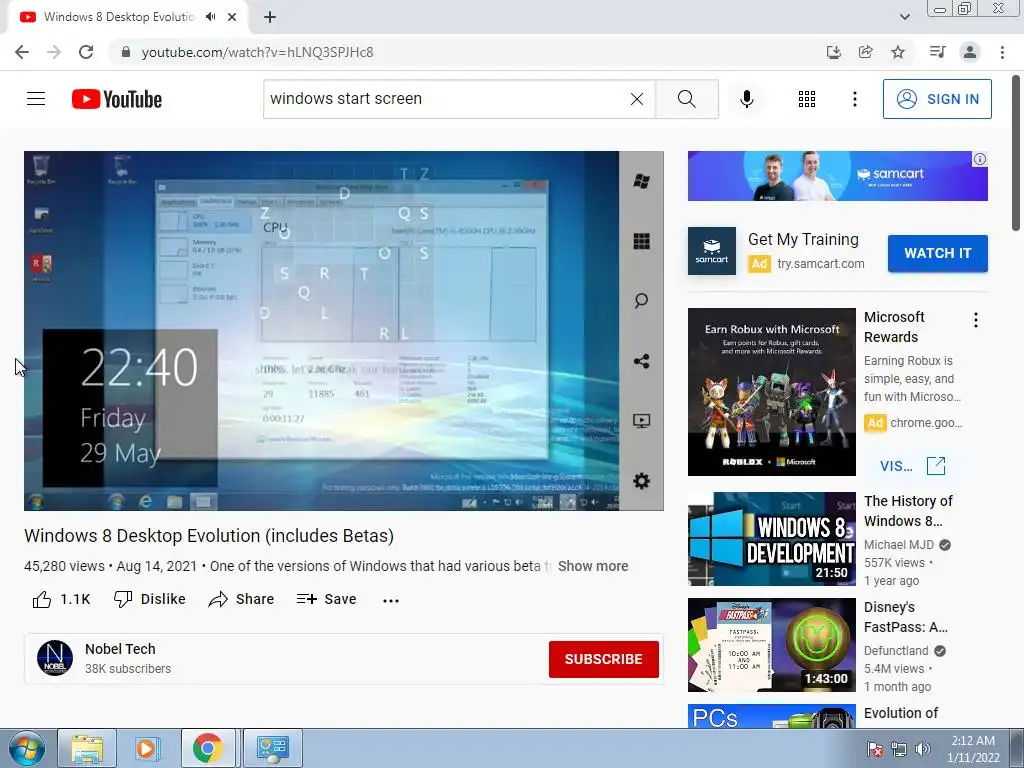Open the Chrome profile avatar
Image resolution: width=1024 pixels, height=768 pixels.
click(970, 52)
